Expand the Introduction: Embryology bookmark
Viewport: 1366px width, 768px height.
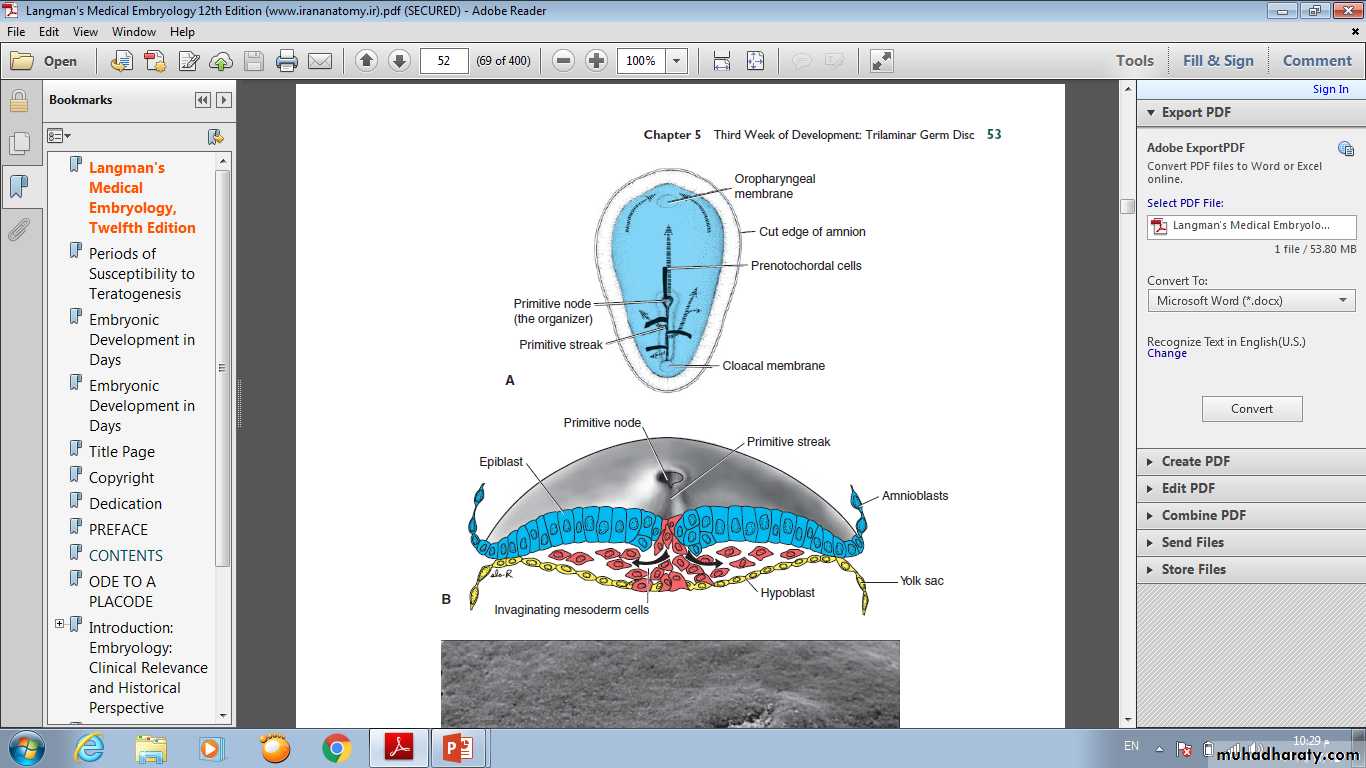[x=60, y=624]
